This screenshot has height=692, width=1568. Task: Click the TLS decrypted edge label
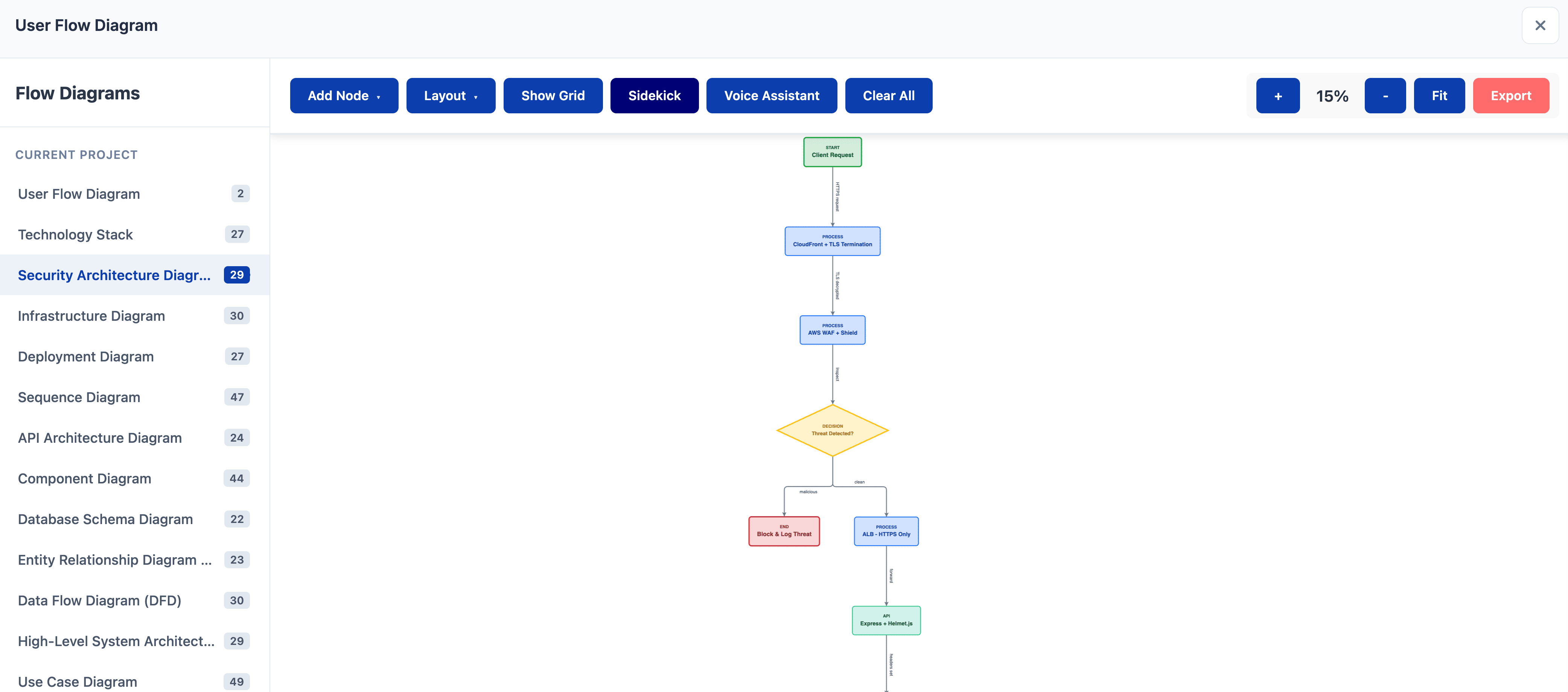click(x=837, y=285)
